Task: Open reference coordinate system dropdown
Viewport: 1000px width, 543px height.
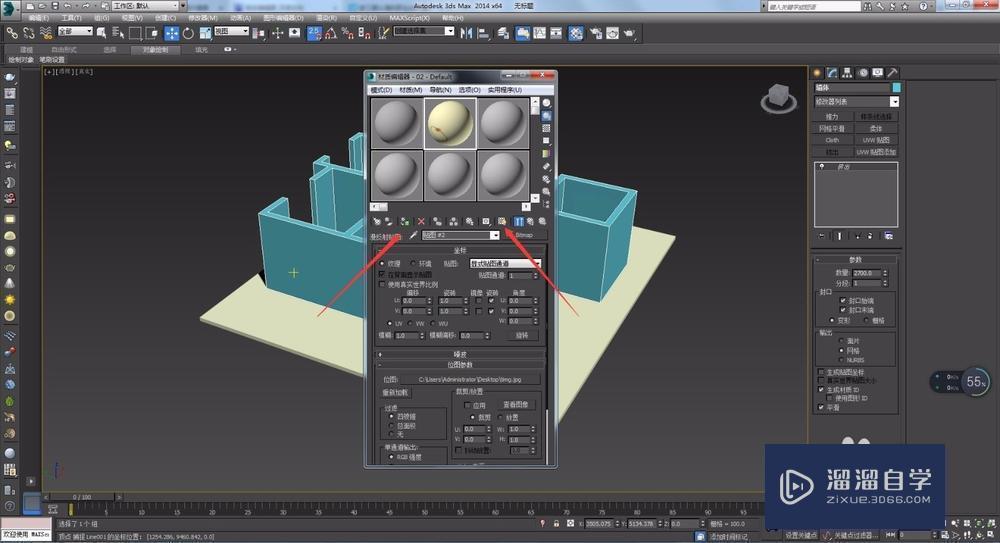Action: tap(231, 31)
